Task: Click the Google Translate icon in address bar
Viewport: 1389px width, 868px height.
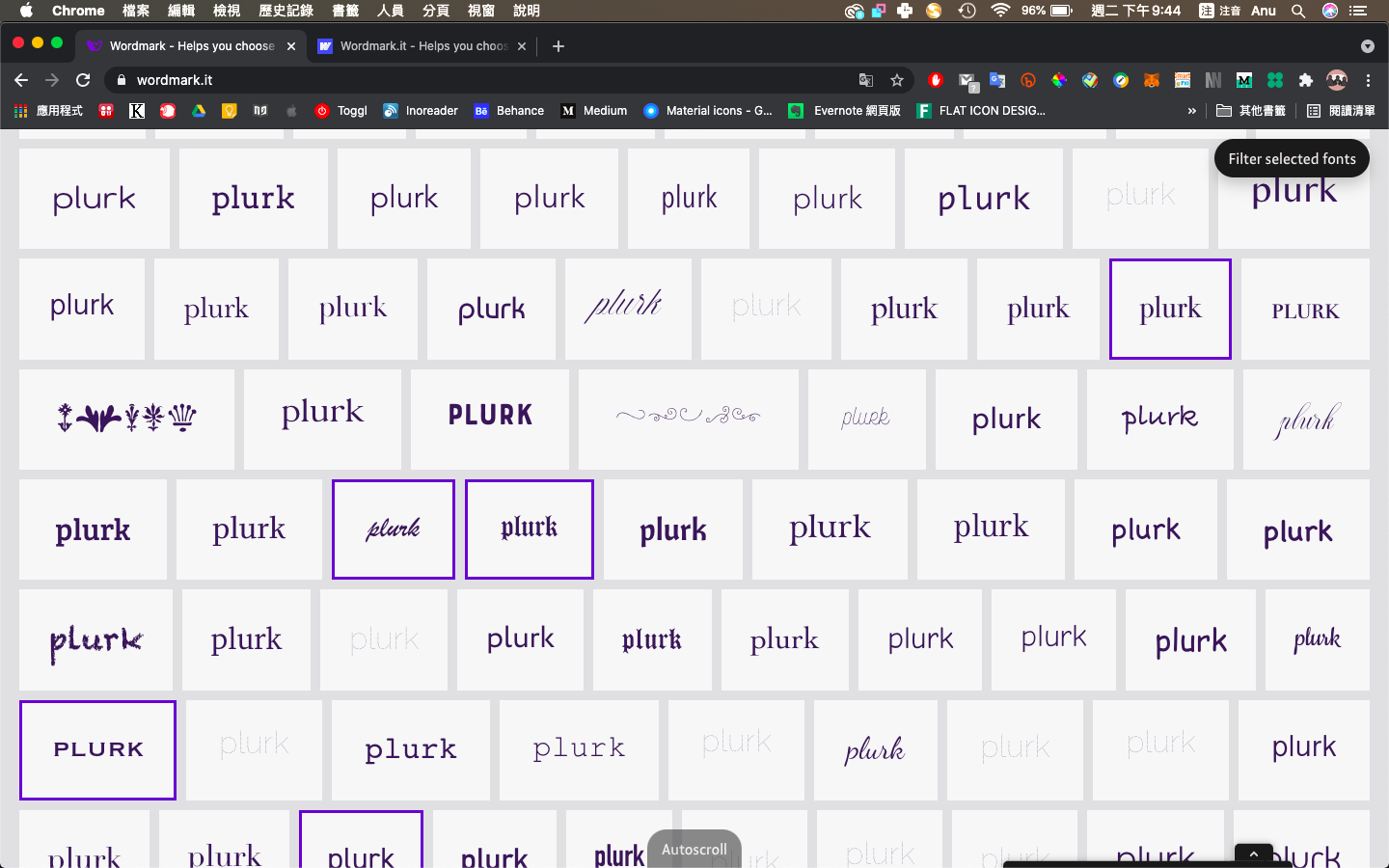Action: [866, 80]
